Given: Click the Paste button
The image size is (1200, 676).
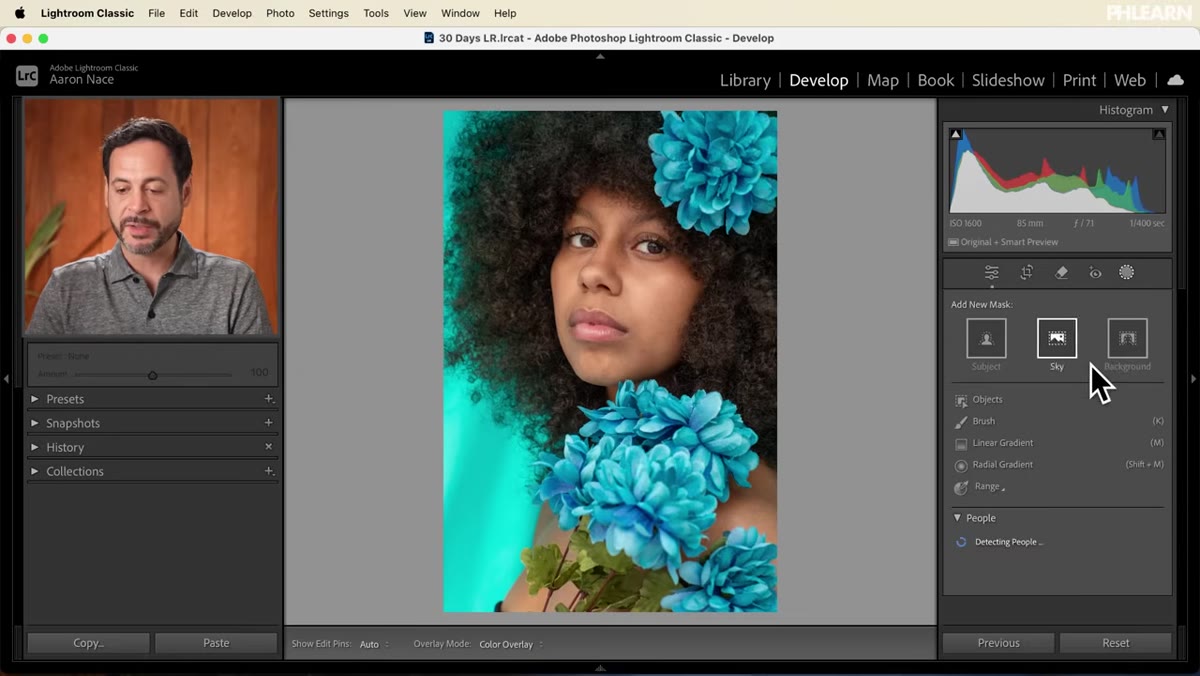Looking at the screenshot, I should click(216, 643).
